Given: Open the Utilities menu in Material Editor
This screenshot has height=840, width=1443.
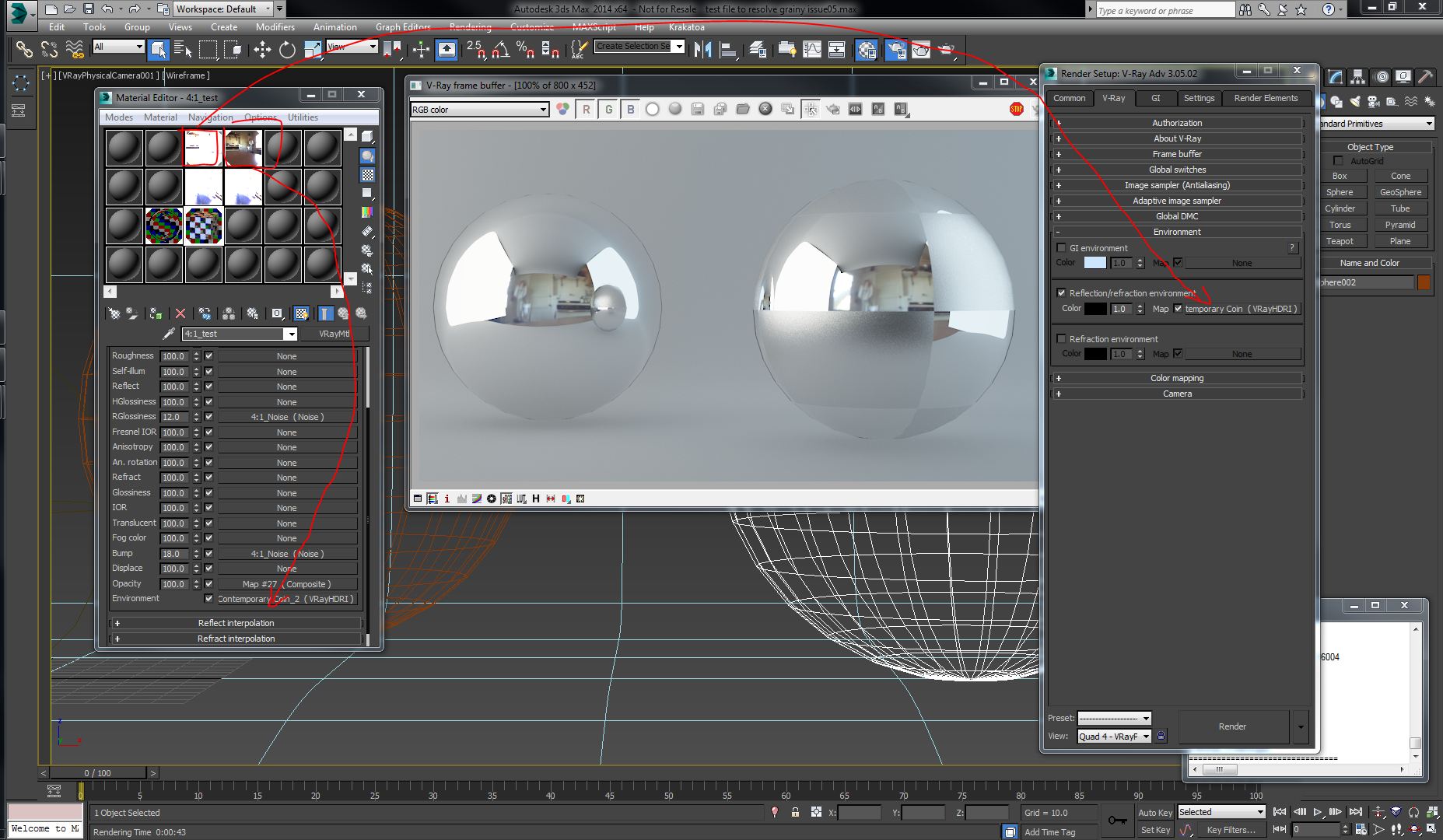Looking at the screenshot, I should click(x=303, y=117).
